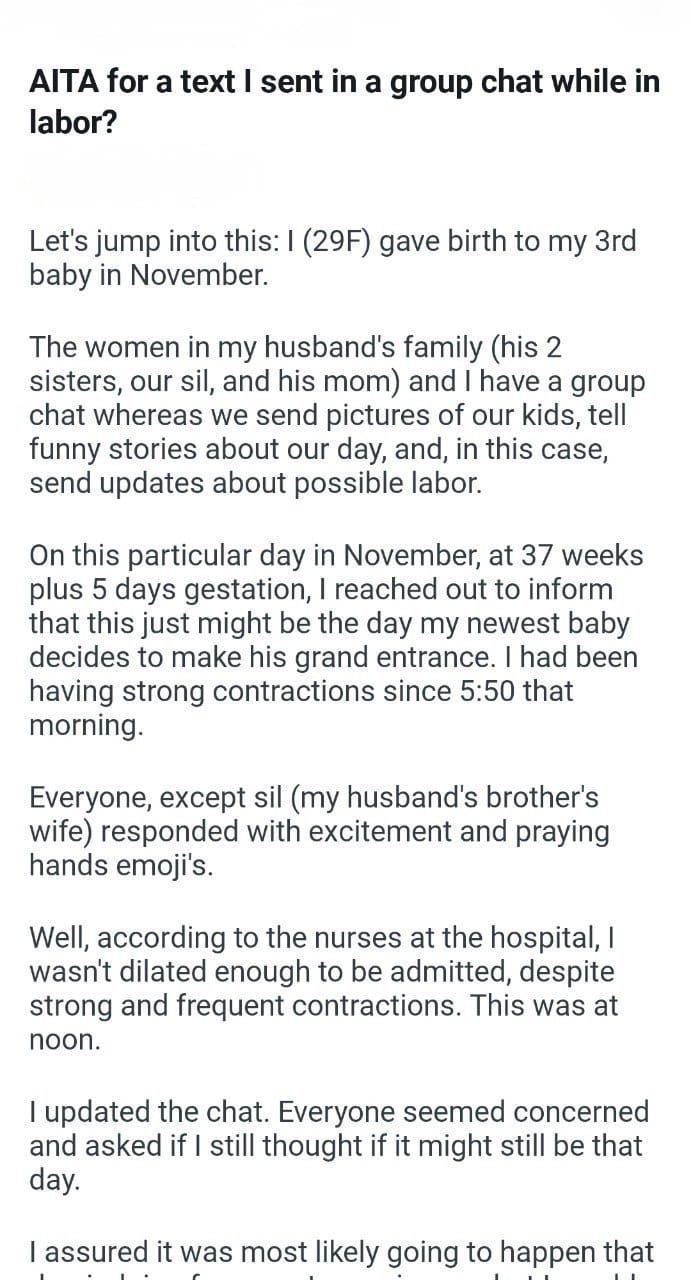The height and width of the screenshot is (1280, 691).
Task: Select "send updates about possible labor" line
Action: (256, 484)
